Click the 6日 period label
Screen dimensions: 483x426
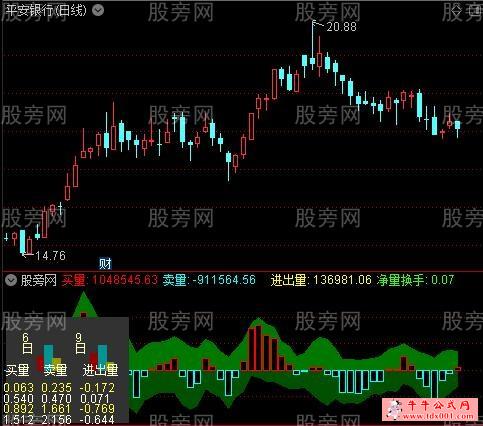tap(27, 344)
